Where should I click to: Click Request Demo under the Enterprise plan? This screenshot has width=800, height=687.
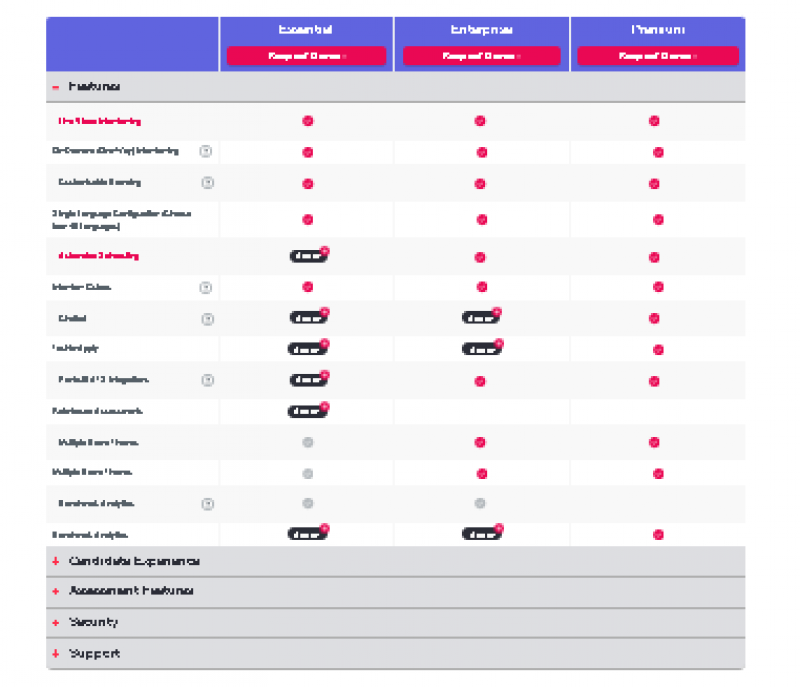481,56
